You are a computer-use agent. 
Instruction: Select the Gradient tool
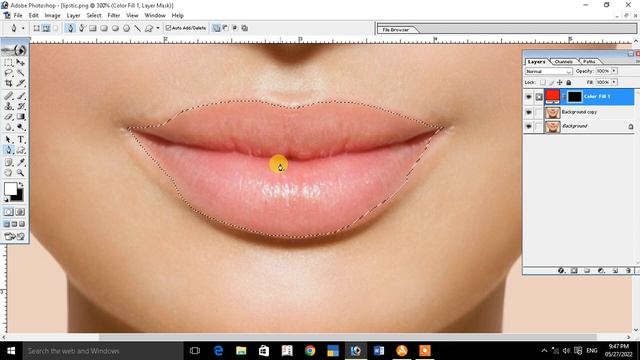(20, 117)
